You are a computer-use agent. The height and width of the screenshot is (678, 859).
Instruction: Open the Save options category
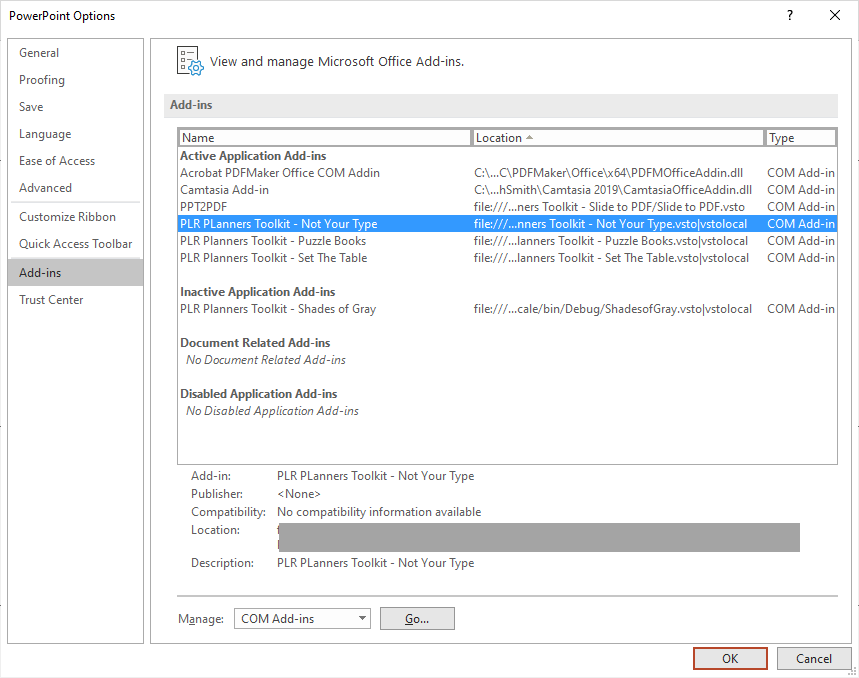(31, 107)
